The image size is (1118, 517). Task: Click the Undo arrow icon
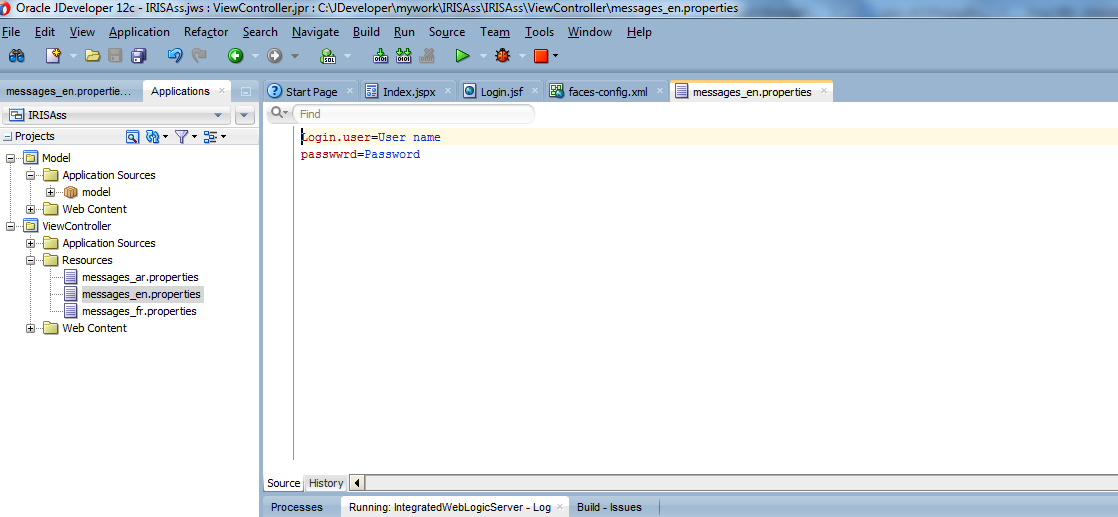[x=175, y=56]
